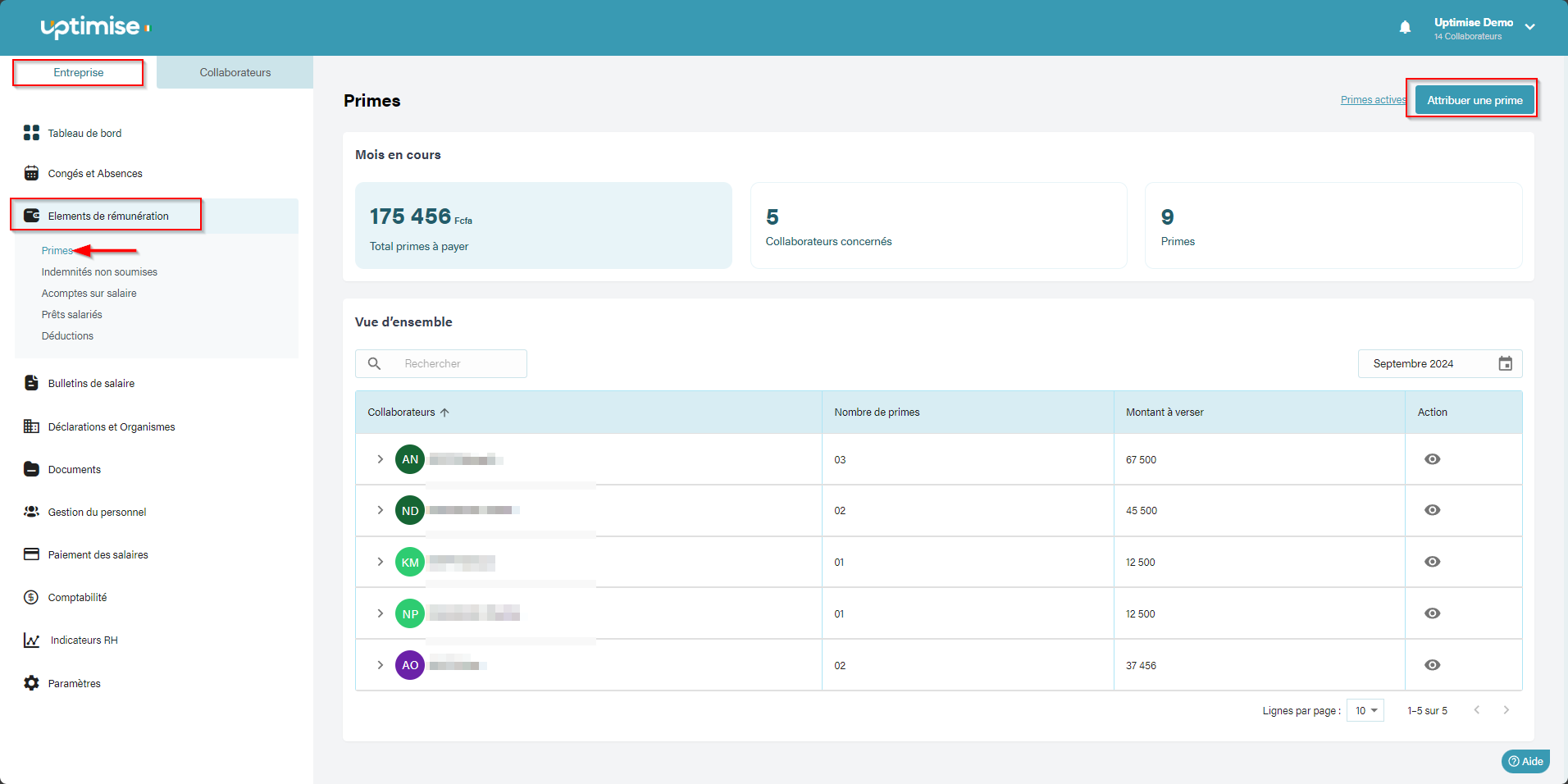The height and width of the screenshot is (784, 1568).
Task: Sort table by Collaborateurs column arrow
Action: [444, 413]
